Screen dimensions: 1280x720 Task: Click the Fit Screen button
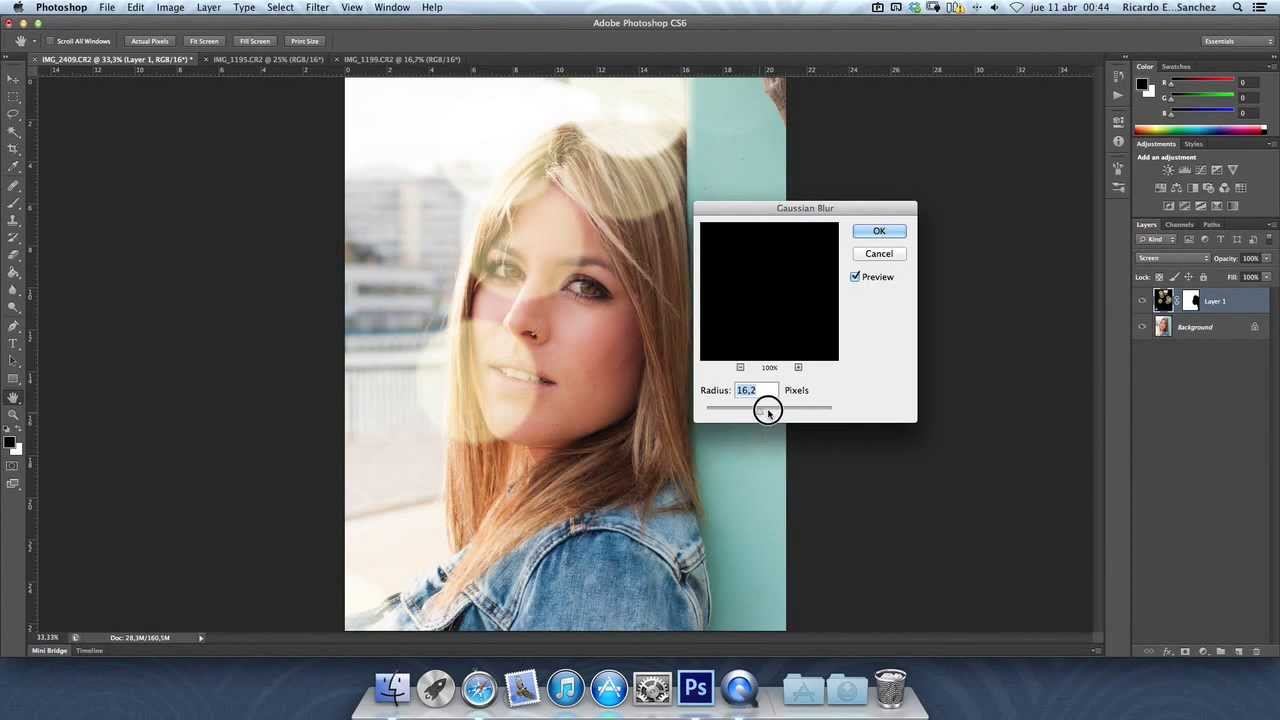pos(204,41)
